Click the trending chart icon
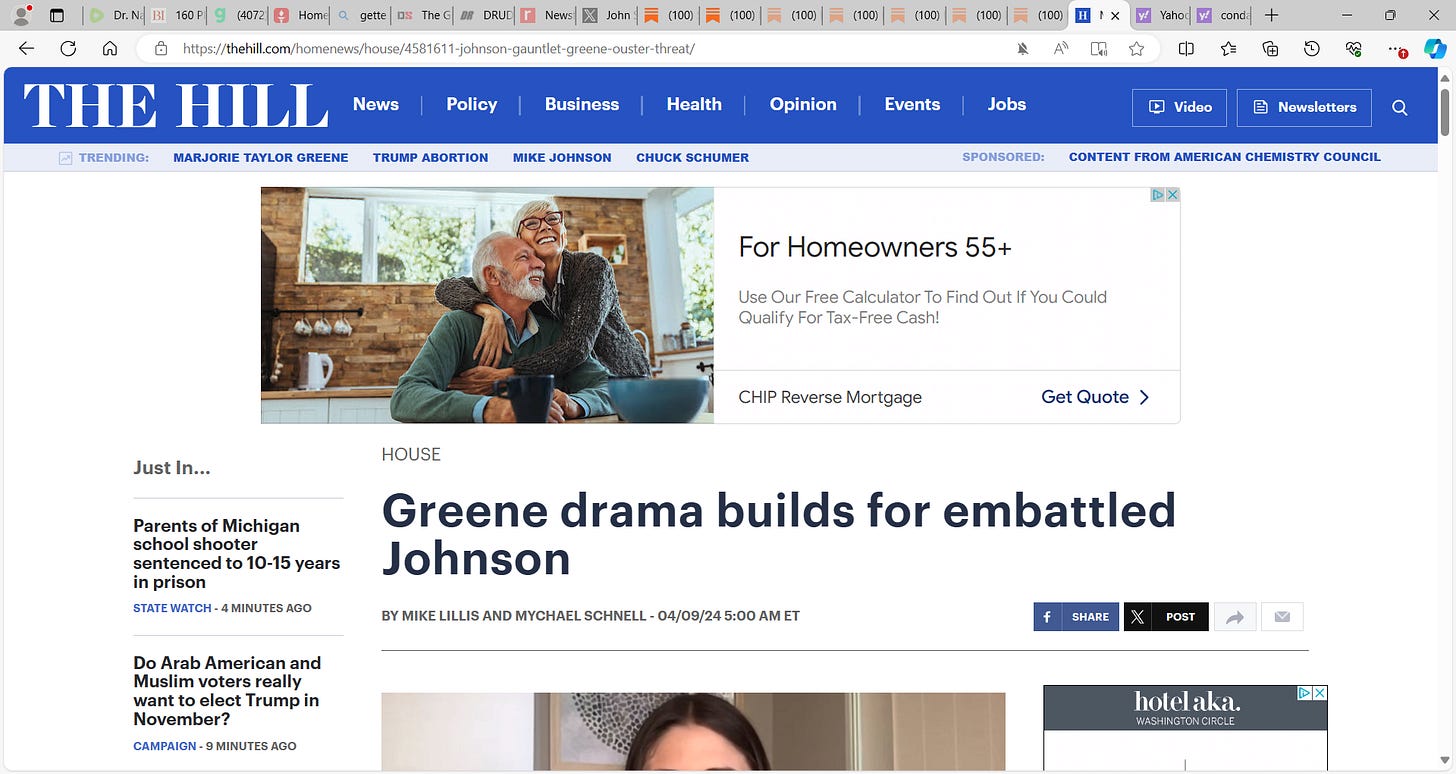The height and width of the screenshot is (774, 1456). coord(65,157)
